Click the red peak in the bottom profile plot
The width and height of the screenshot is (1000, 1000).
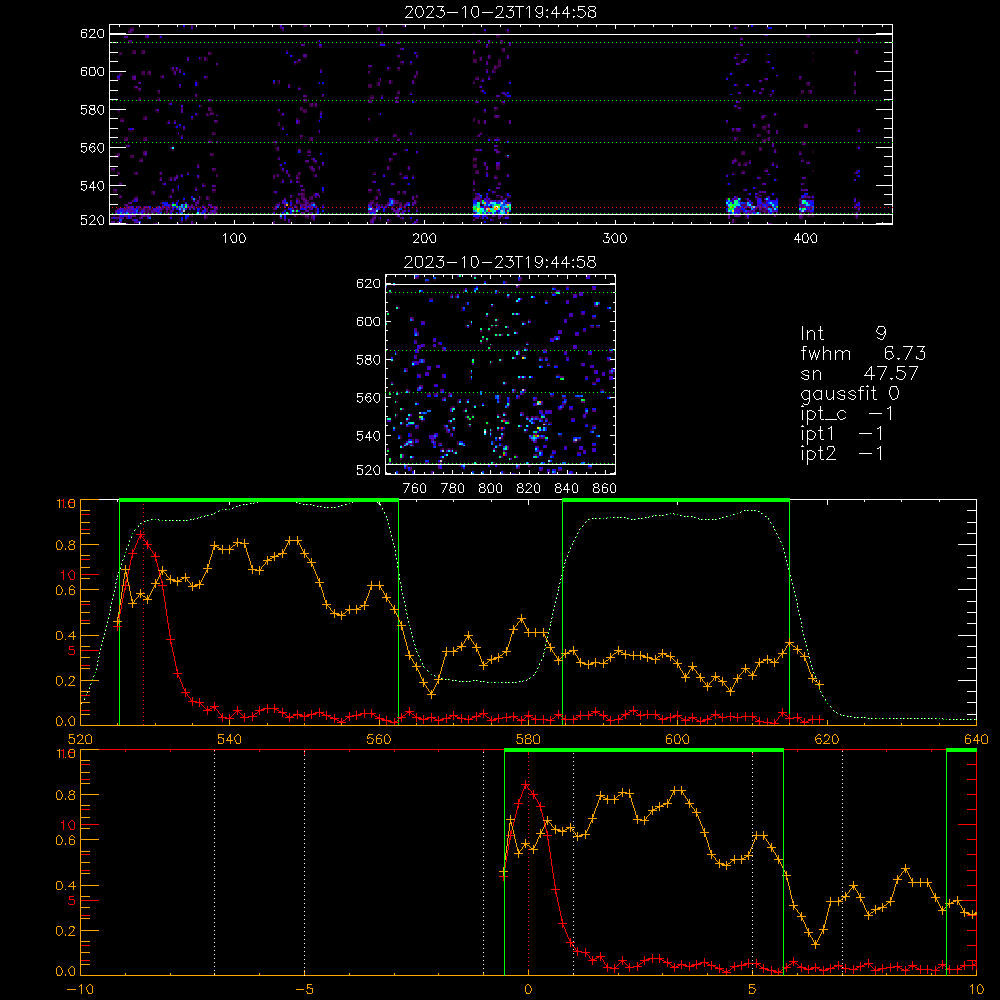pos(526,784)
